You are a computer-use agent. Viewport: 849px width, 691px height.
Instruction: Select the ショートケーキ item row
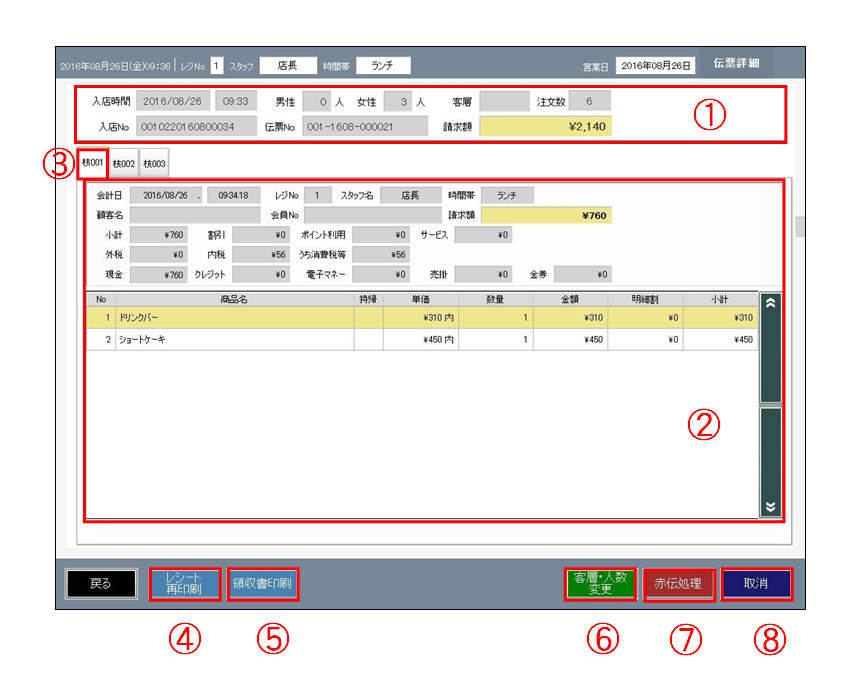click(x=234, y=339)
